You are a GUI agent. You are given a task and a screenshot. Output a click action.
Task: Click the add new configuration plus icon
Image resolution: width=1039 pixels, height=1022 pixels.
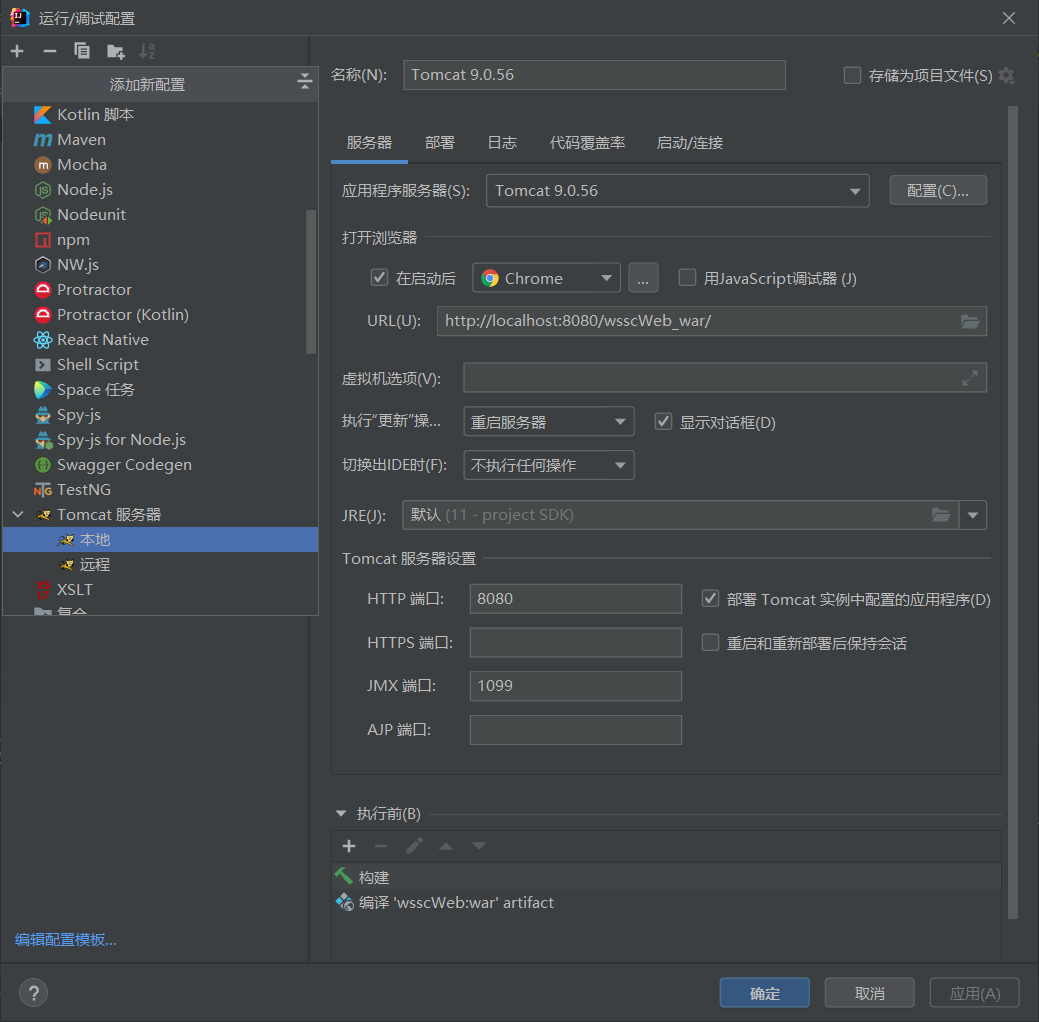pos(17,51)
